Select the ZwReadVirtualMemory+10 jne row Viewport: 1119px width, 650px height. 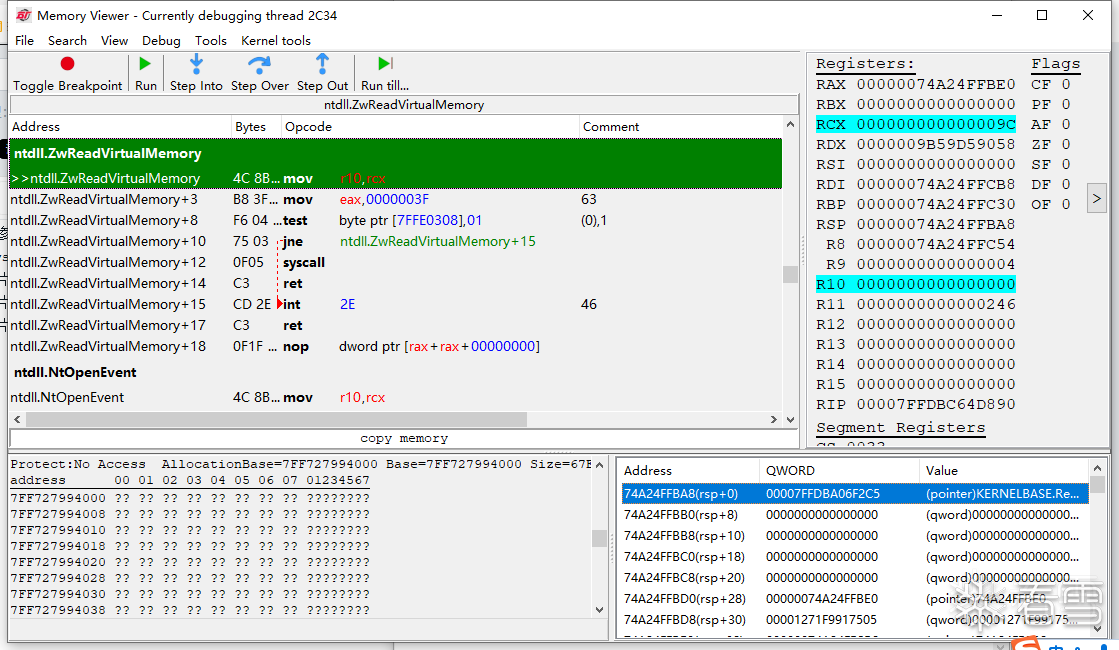tap(395, 241)
